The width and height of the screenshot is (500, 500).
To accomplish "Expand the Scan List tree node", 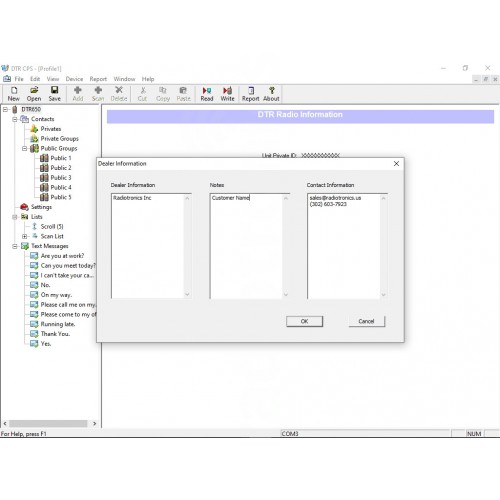I will point(25,236).
